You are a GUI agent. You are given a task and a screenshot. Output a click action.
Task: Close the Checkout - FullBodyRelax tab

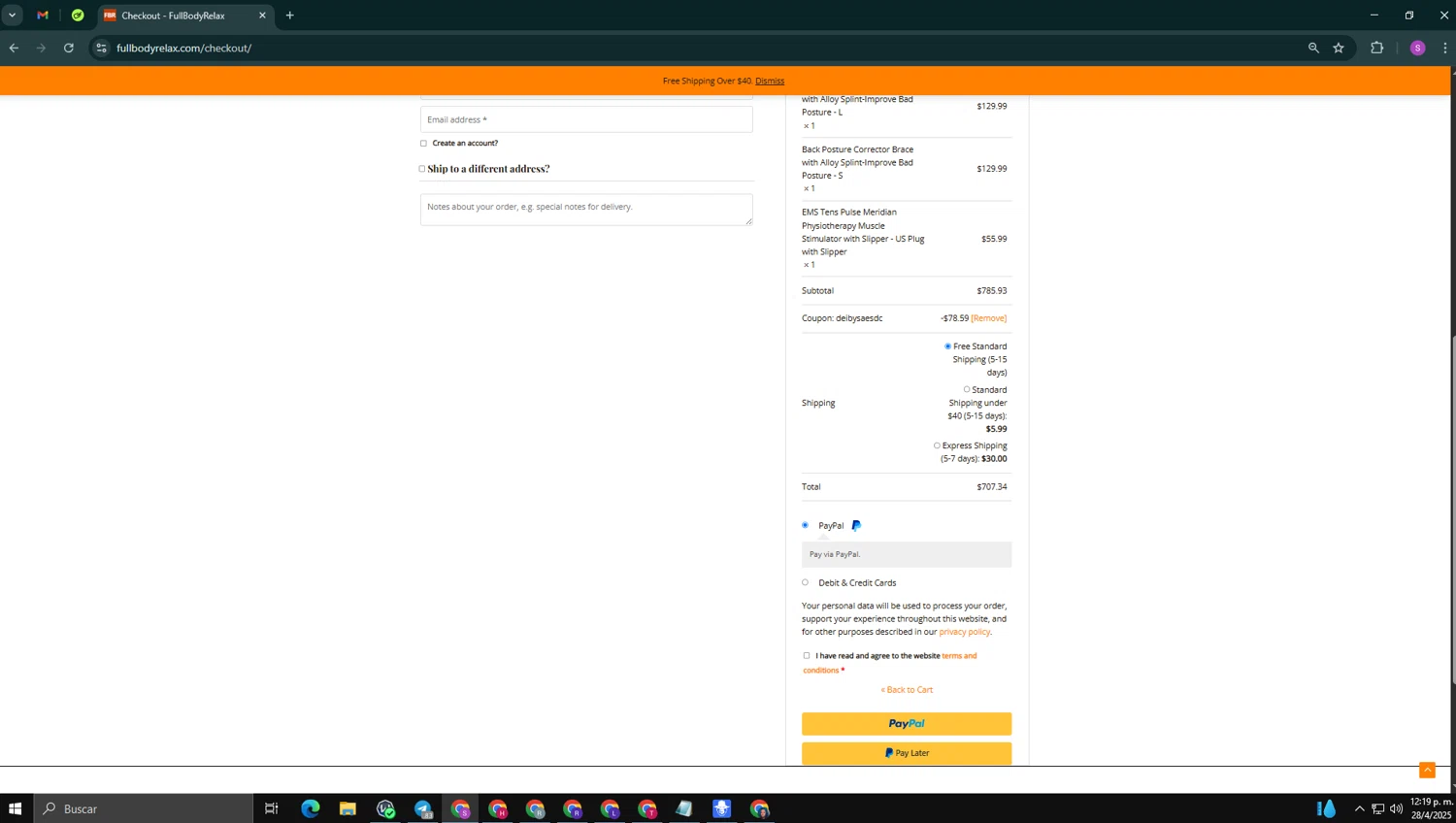pos(262,16)
